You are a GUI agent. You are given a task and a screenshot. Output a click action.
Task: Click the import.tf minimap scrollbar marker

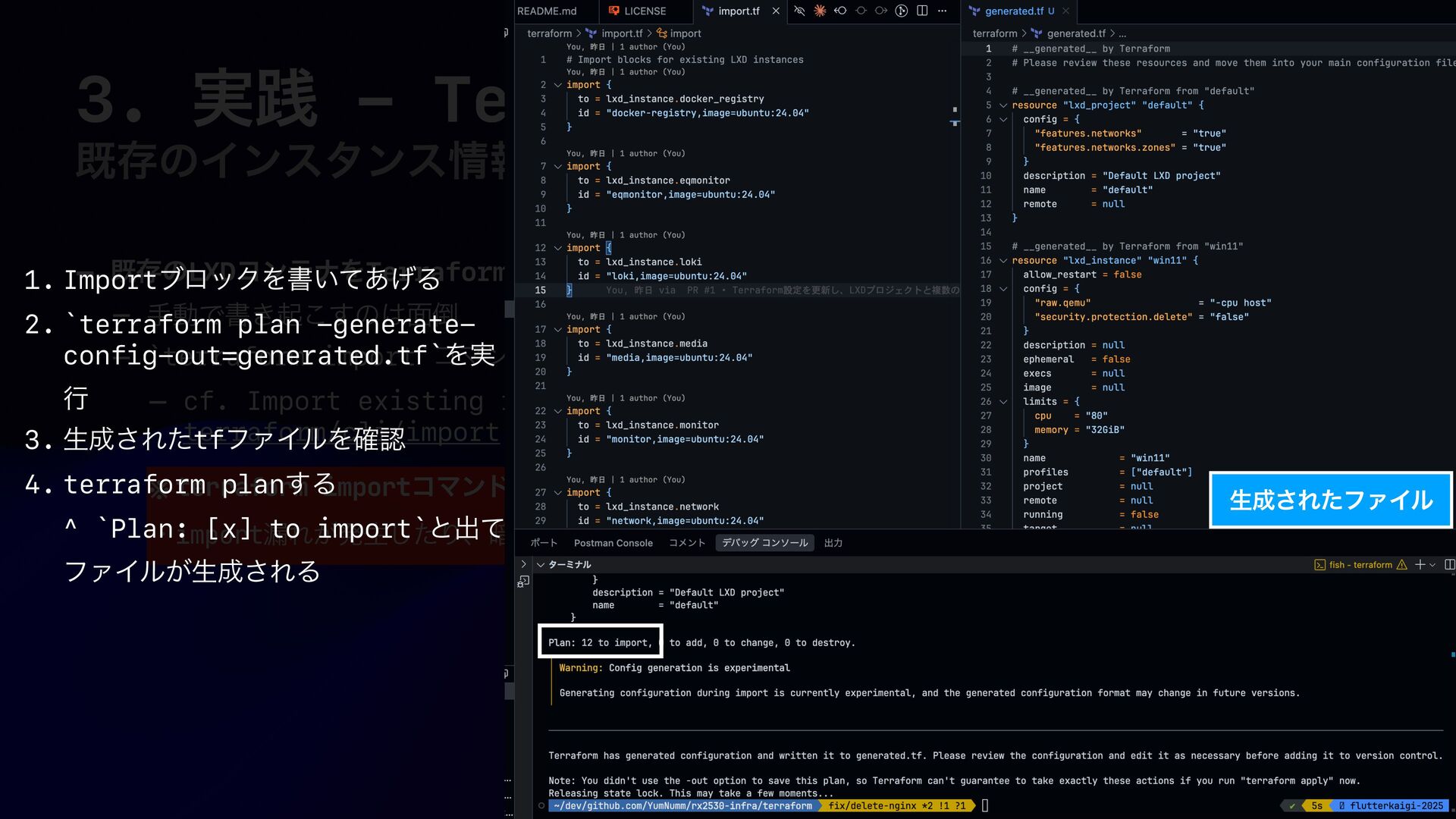pyautogui.click(x=955, y=122)
